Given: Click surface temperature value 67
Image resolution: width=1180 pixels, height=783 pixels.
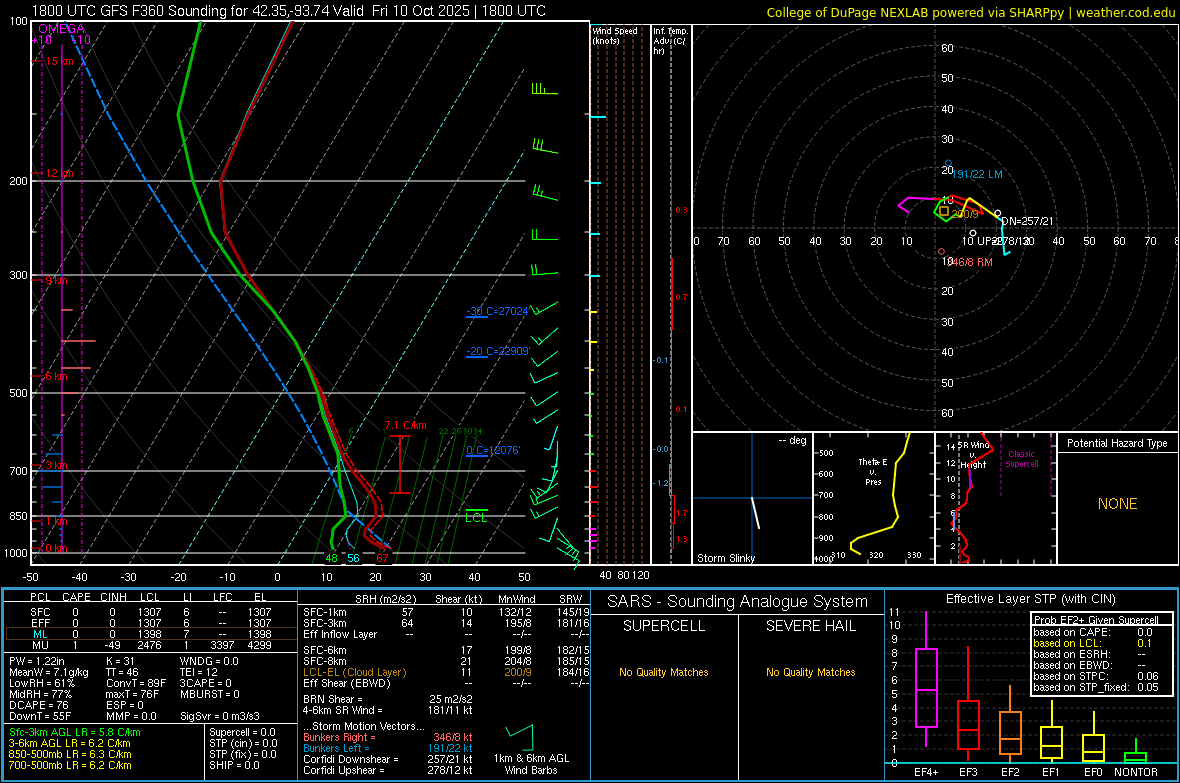Looking at the screenshot, I should pyautogui.click(x=382, y=558).
